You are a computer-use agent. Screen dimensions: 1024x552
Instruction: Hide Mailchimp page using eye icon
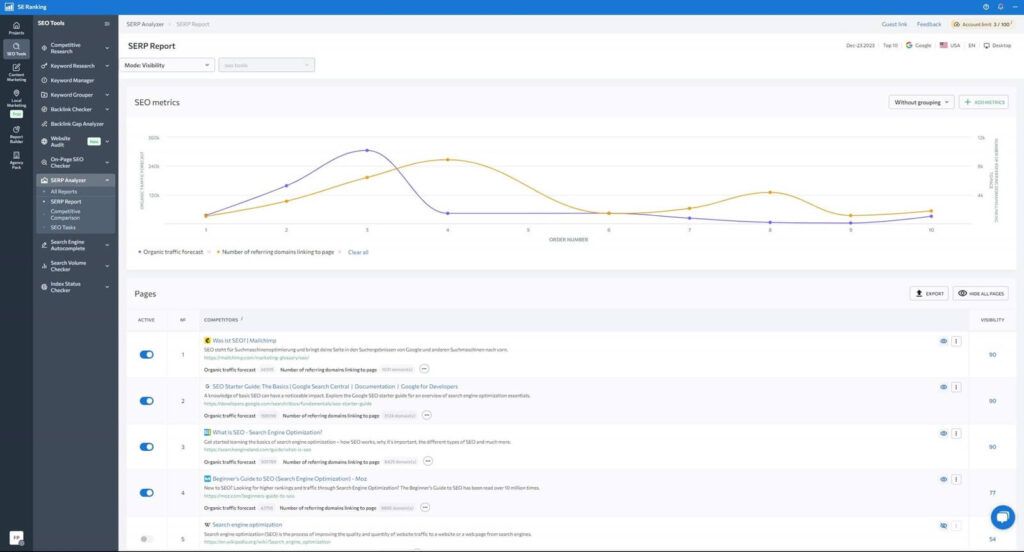point(943,341)
